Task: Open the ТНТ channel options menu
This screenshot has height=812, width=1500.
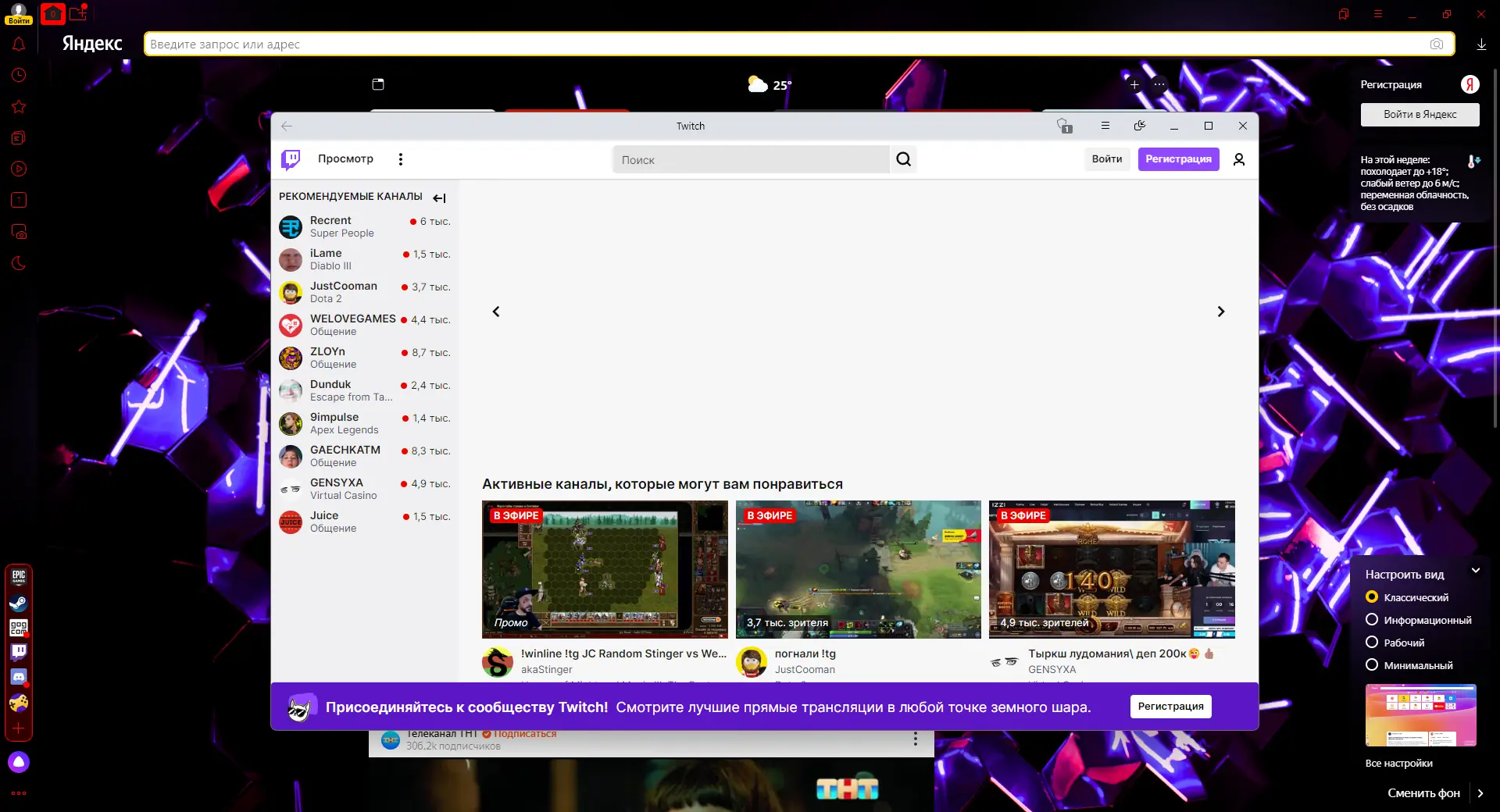Action: pyautogui.click(x=916, y=739)
